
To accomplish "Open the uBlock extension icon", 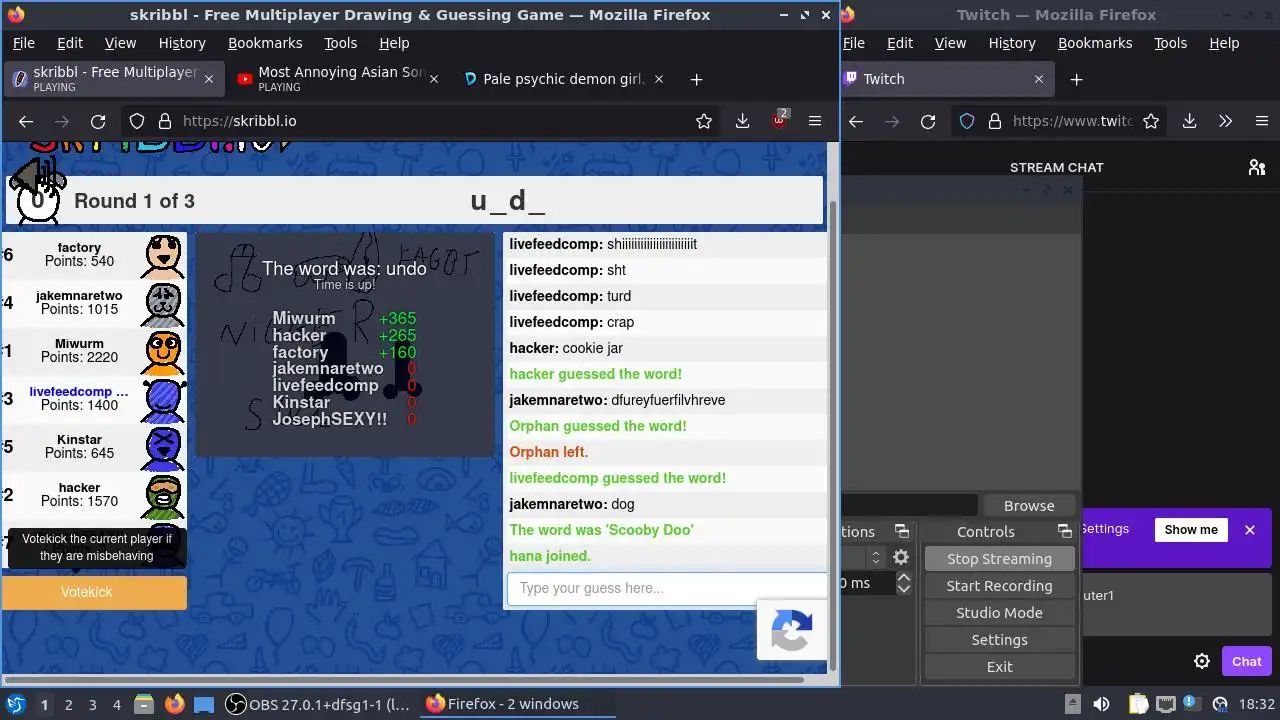I will (x=779, y=120).
